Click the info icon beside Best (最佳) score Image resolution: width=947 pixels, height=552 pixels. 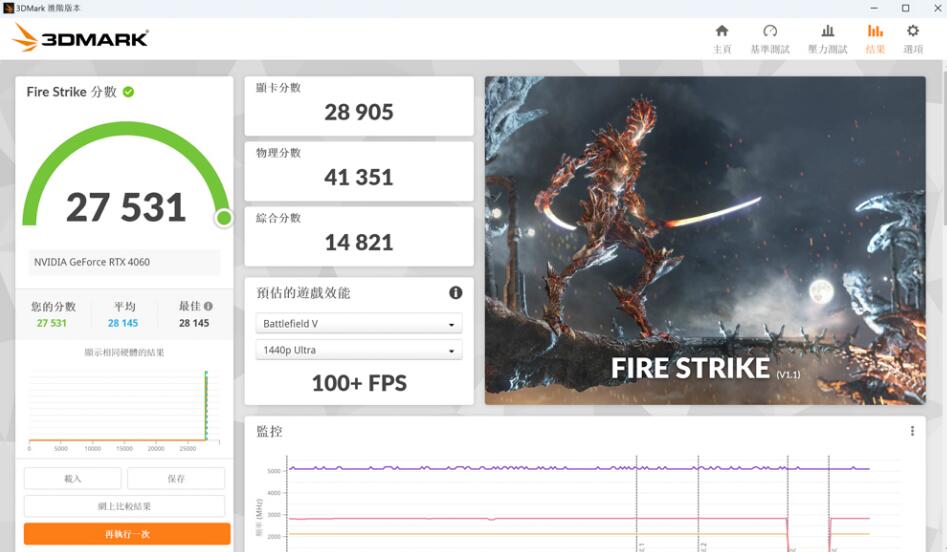208,306
